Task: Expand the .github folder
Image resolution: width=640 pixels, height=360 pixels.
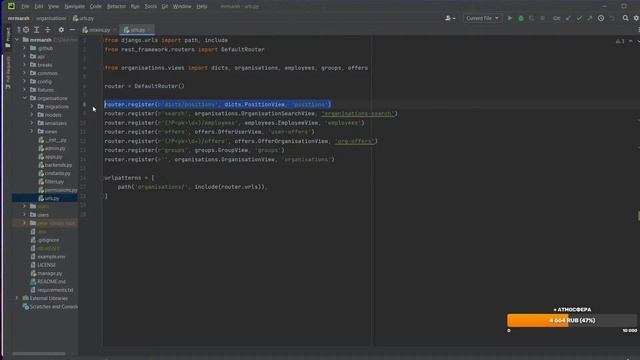Action: tap(24, 48)
